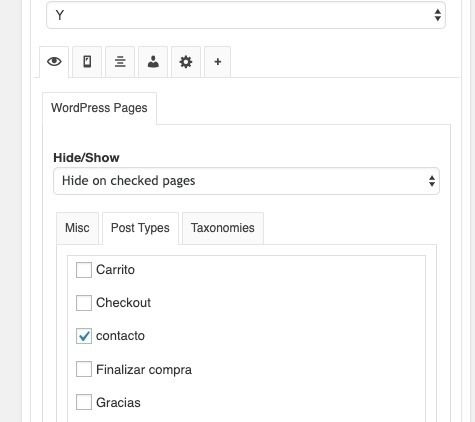This screenshot has height=422, width=475.
Task: Open the gear settings tab
Action: (186, 62)
